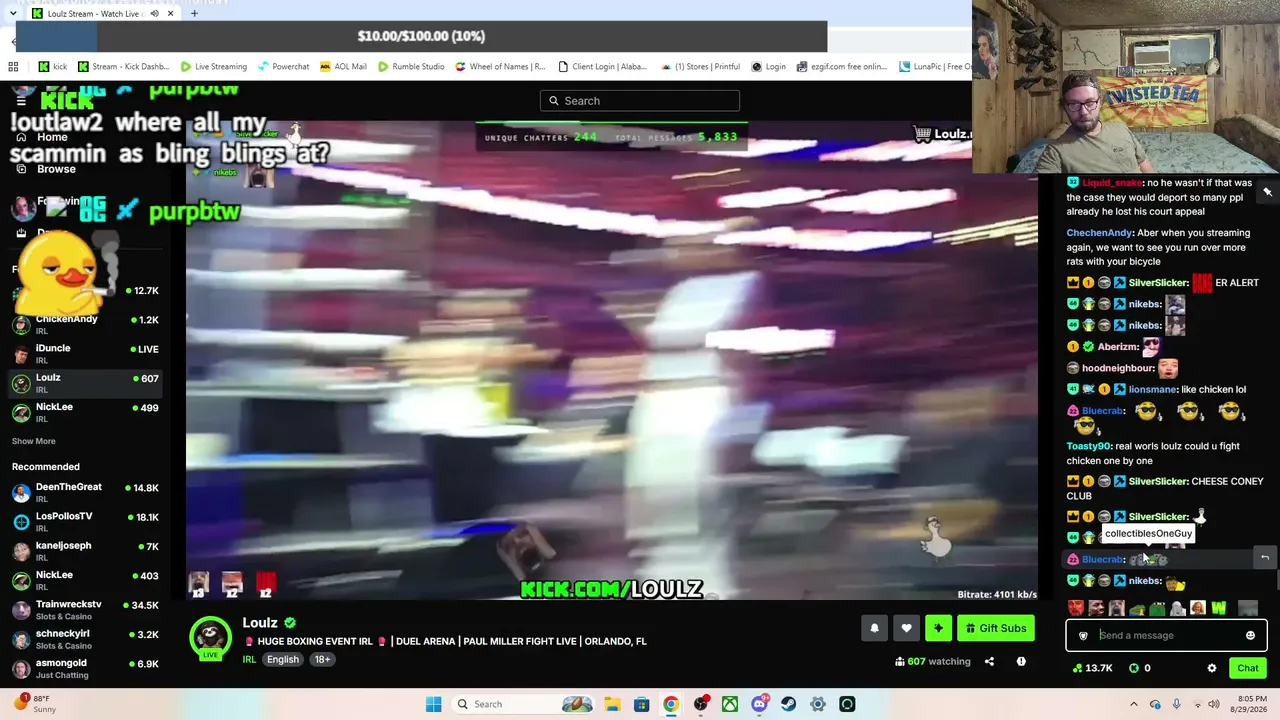Open the emoji picker in message box
Image resolution: width=1280 pixels, height=720 pixels.
click(x=1250, y=635)
